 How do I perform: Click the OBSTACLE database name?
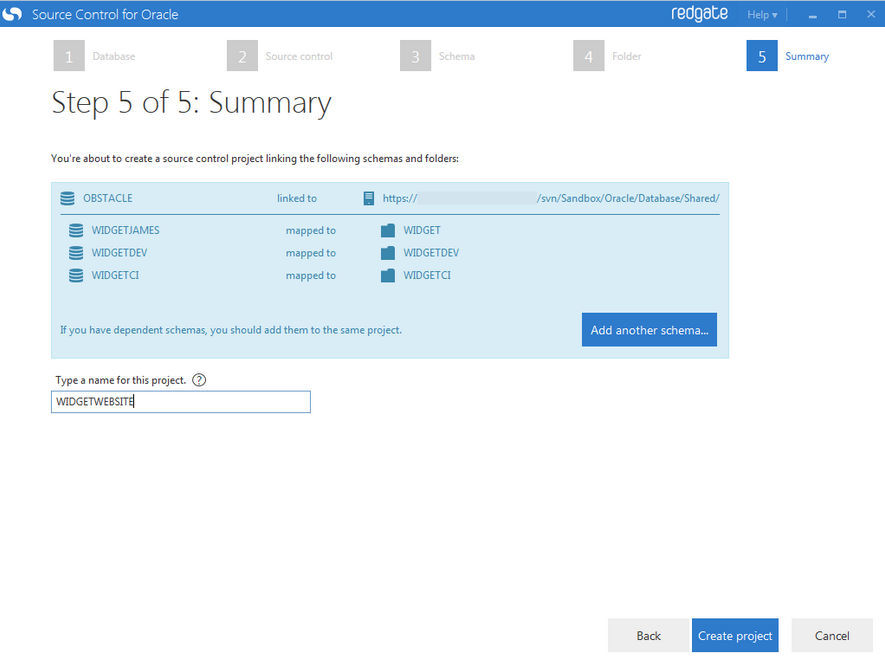tap(108, 199)
